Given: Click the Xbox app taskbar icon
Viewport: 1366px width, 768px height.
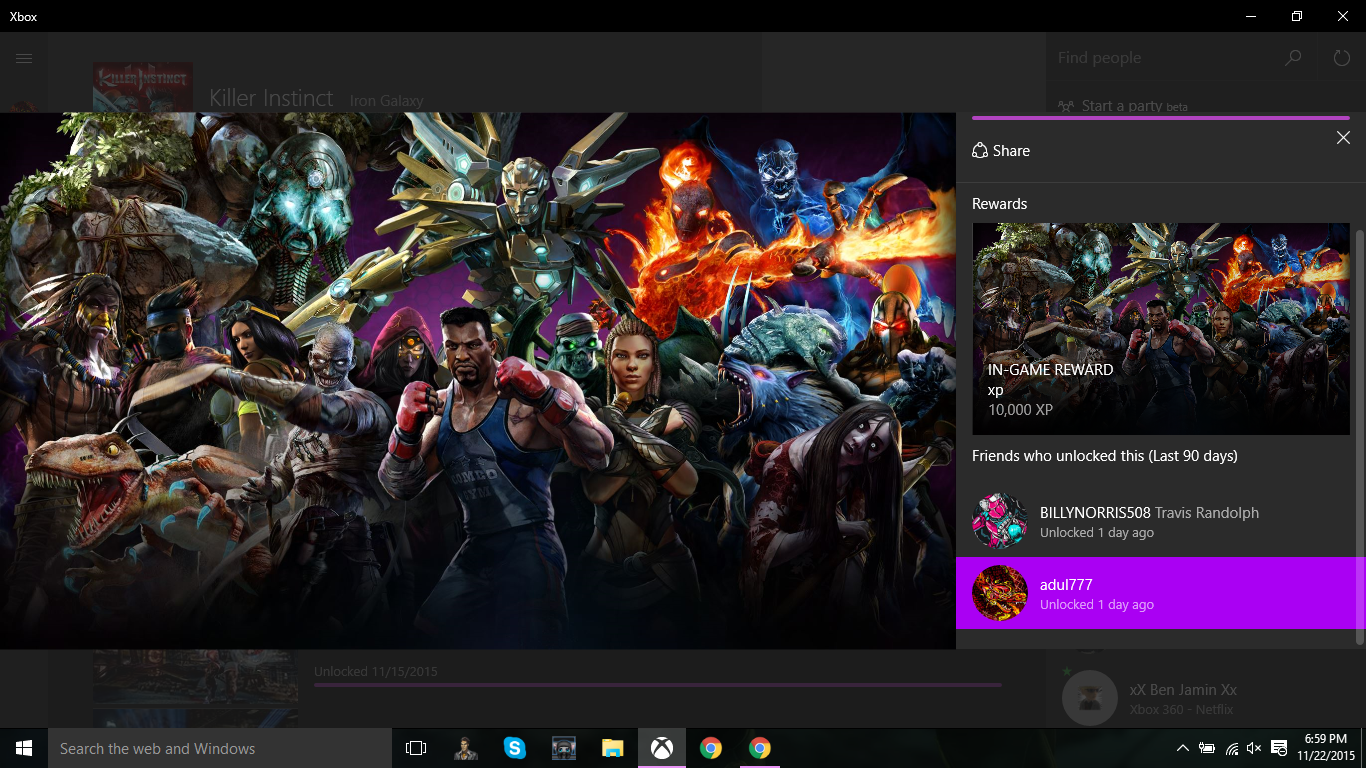Looking at the screenshot, I should pyautogui.click(x=662, y=748).
